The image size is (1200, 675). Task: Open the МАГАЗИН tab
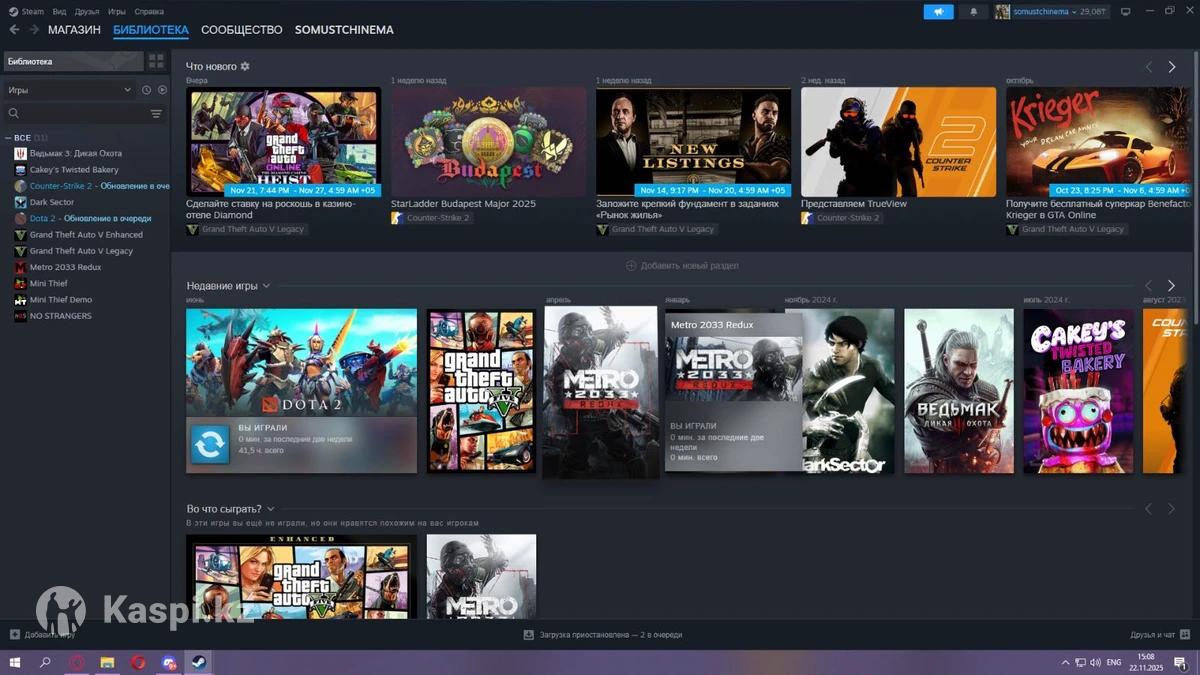tap(74, 30)
